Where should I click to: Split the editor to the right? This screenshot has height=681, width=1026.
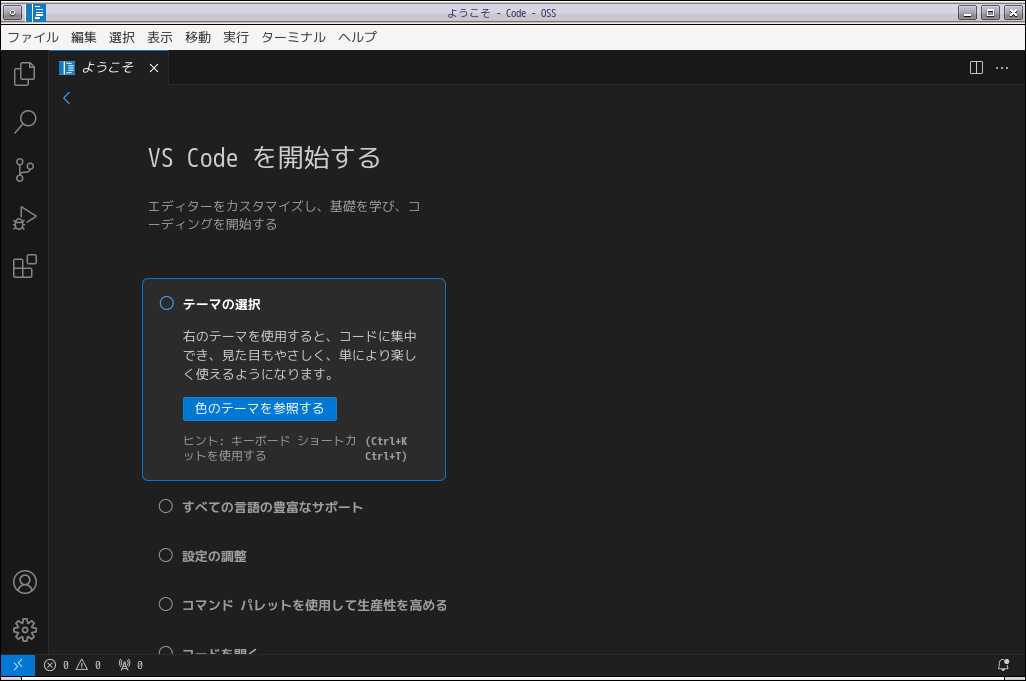click(976, 67)
